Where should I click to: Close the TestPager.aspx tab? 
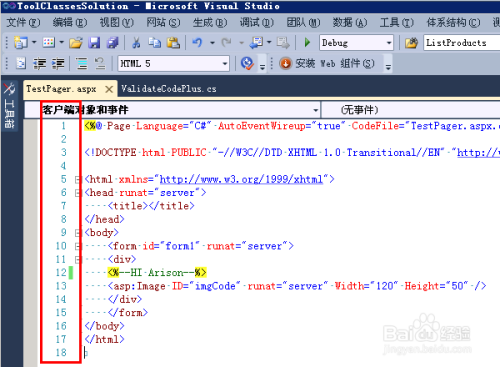point(109,89)
